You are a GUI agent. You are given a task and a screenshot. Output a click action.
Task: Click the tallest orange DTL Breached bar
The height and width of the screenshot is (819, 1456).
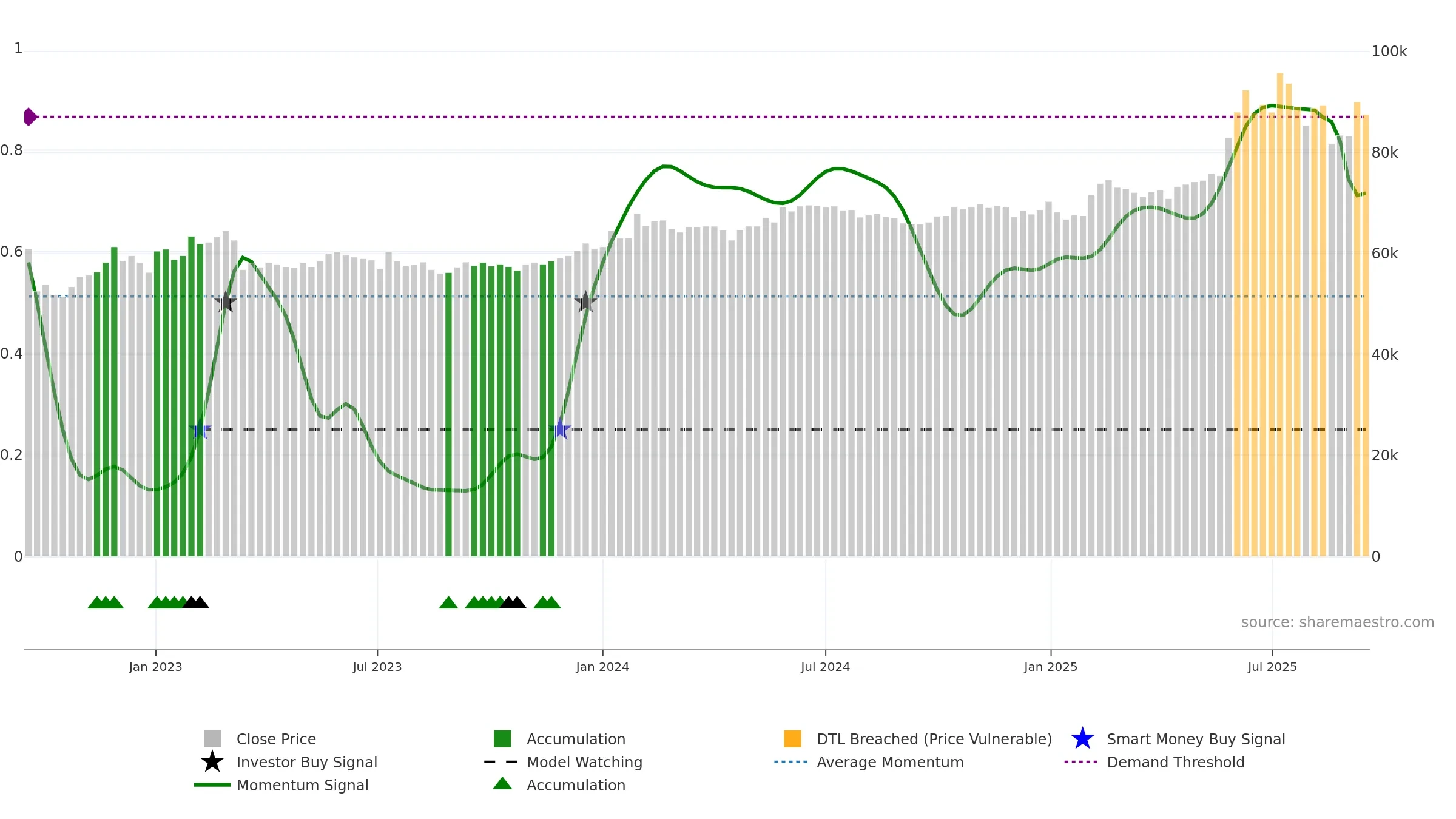coord(1280,314)
